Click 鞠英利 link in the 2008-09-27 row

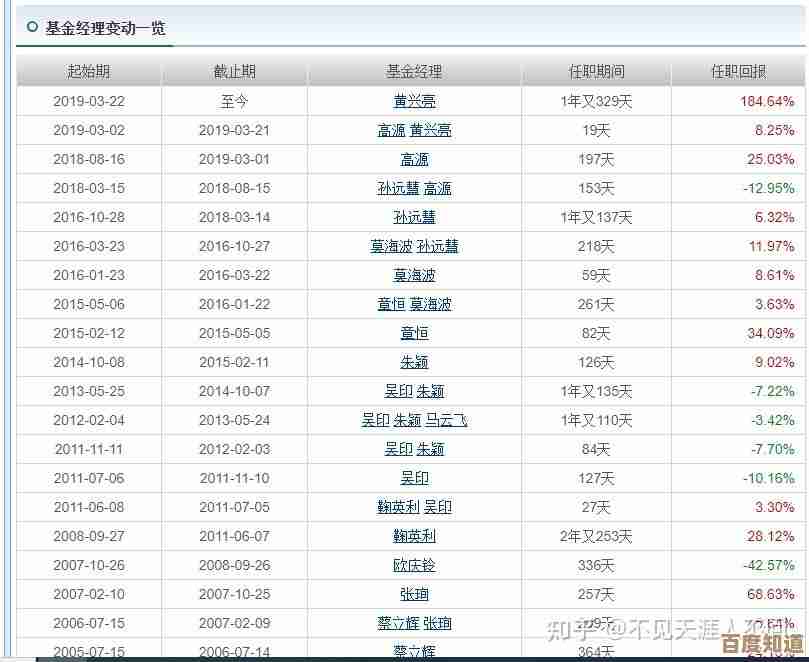click(x=414, y=536)
